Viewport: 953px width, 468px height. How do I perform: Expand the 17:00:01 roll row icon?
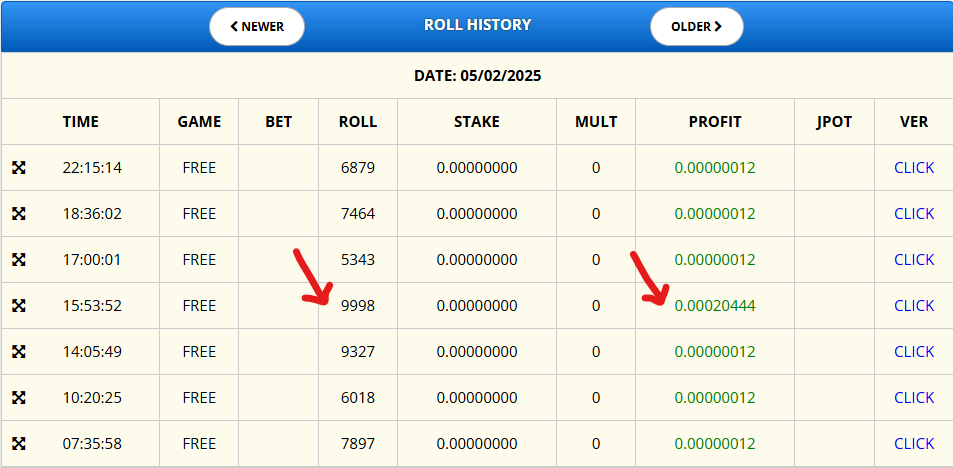19,260
